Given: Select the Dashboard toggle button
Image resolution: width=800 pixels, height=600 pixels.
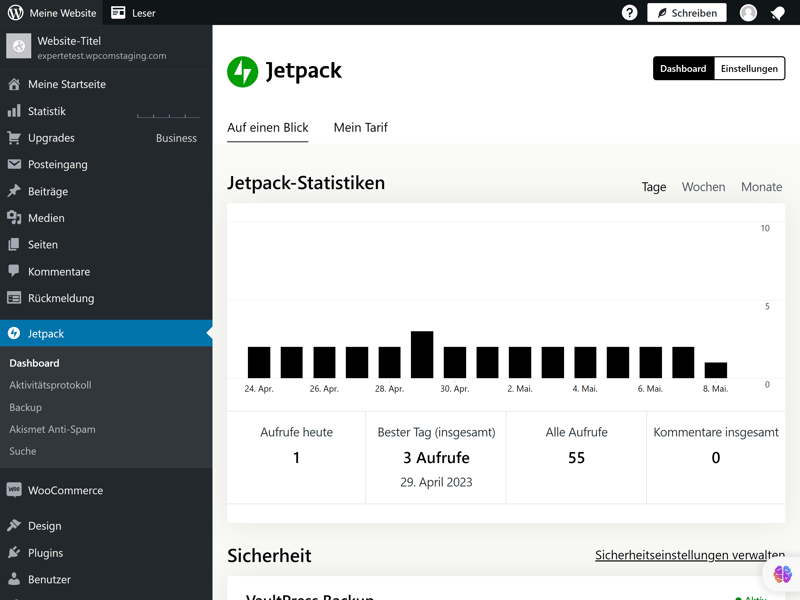Looking at the screenshot, I should click(x=683, y=69).
